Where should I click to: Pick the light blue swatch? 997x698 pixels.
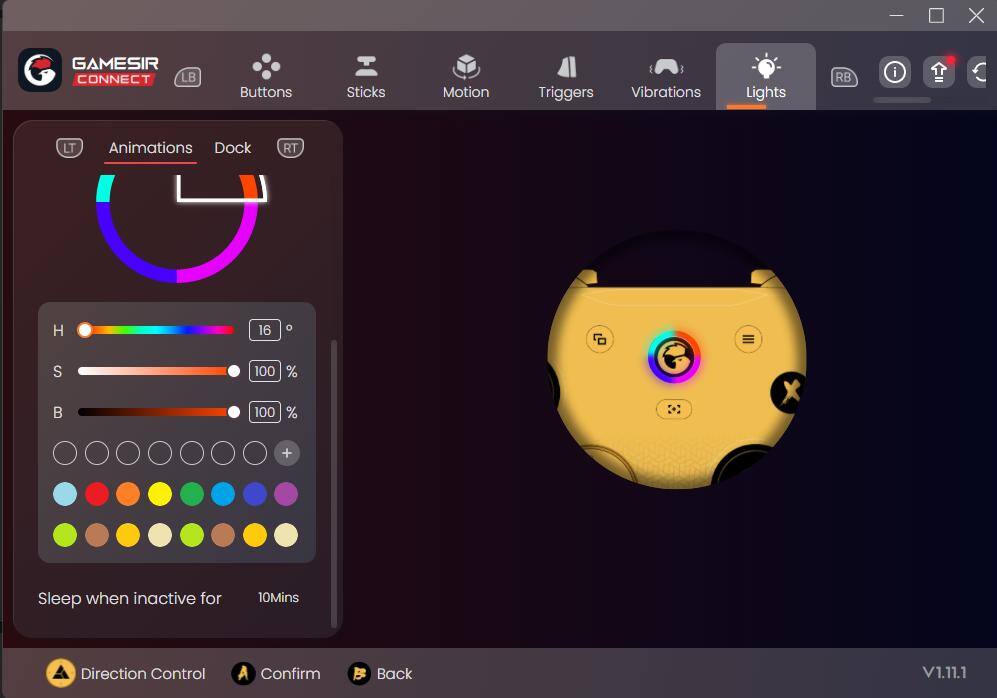click(65, 494)
